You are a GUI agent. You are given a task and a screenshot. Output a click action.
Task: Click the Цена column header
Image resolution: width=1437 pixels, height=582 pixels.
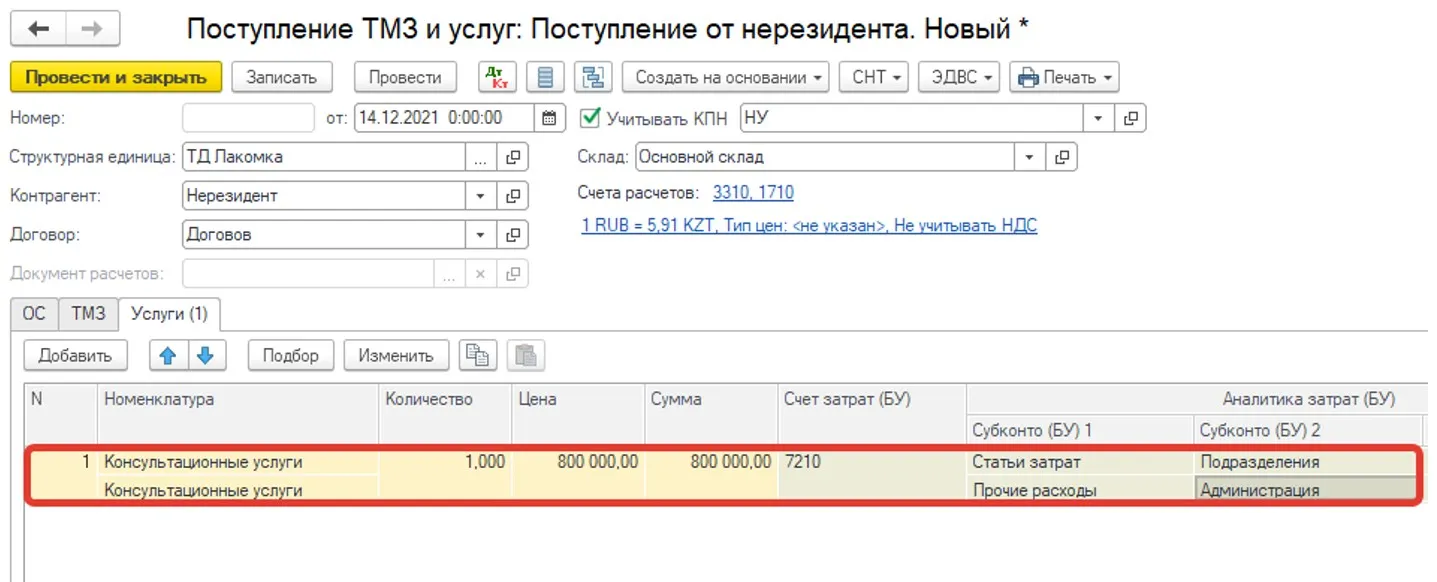coord(578,414)
